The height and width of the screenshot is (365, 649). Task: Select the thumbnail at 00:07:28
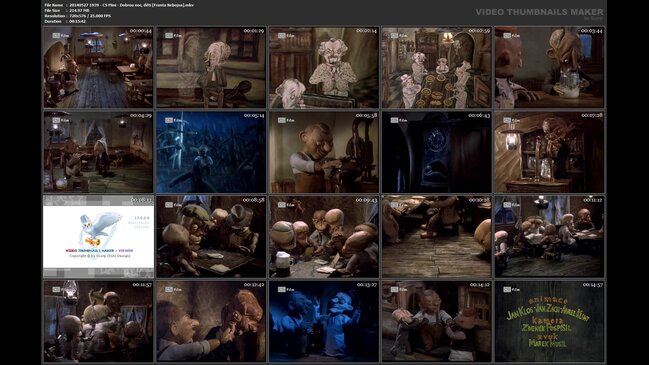[x=549, y=152]
